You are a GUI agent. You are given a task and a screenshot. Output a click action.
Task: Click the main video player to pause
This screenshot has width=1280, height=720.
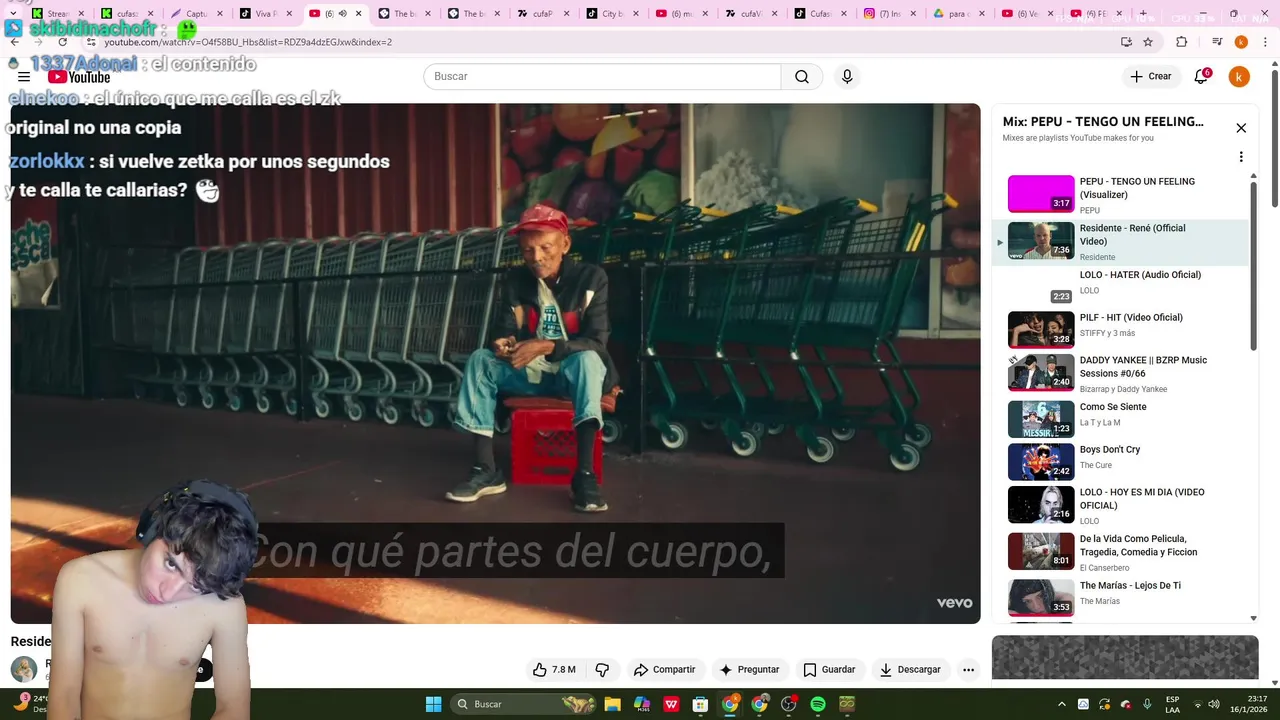495,363
